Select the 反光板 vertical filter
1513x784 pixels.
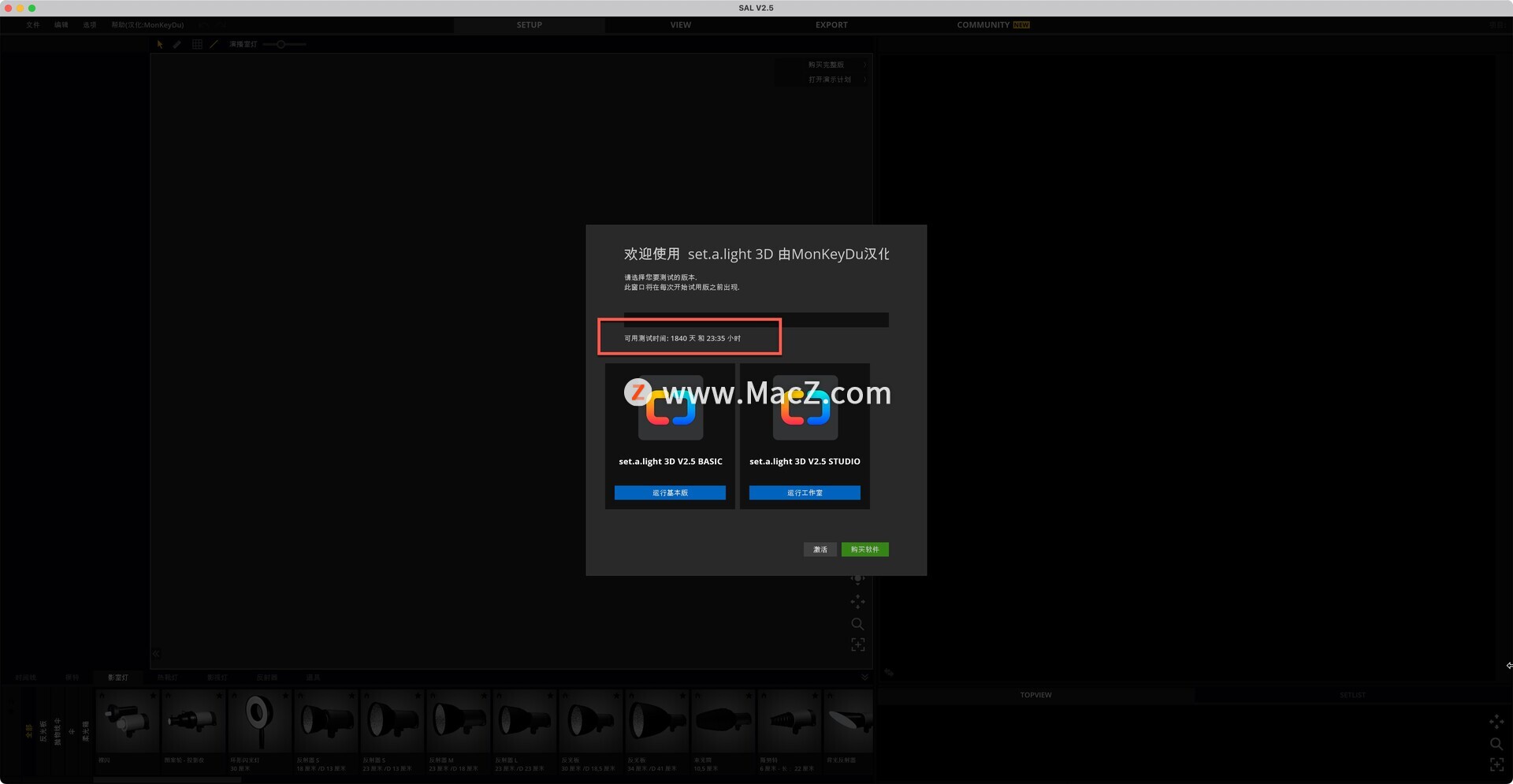[43, 731]
